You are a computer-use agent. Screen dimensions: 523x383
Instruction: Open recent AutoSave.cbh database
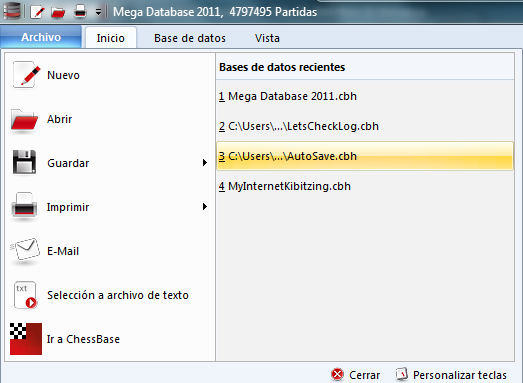point(365,156)
